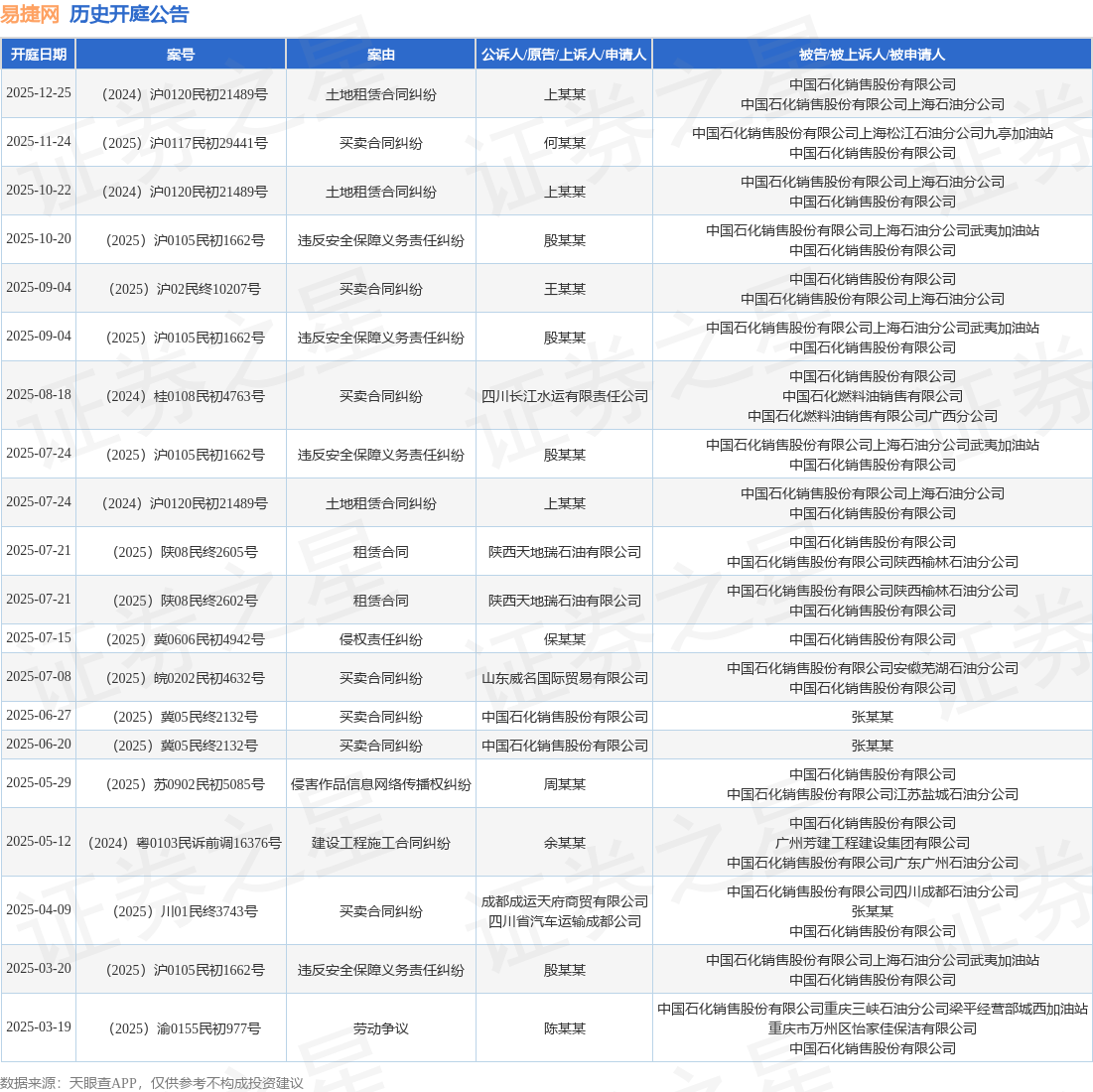Select case number (2025)陕08民终2605号

[184, 553]
